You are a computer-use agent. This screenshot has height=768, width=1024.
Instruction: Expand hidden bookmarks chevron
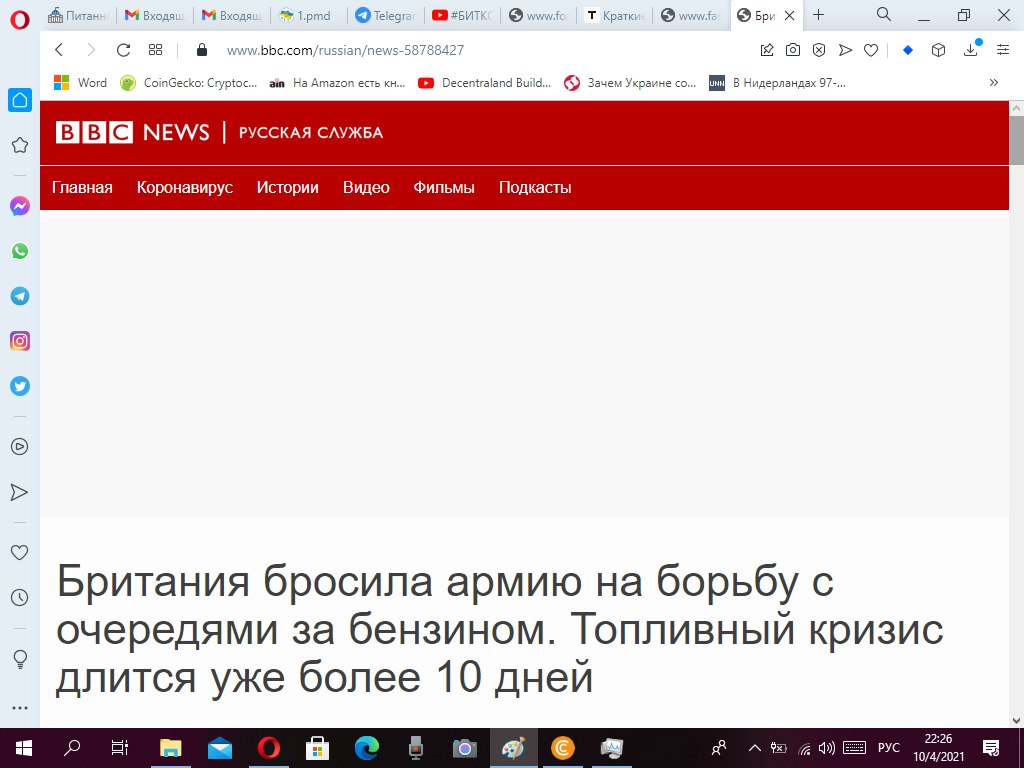click(993, 82)
